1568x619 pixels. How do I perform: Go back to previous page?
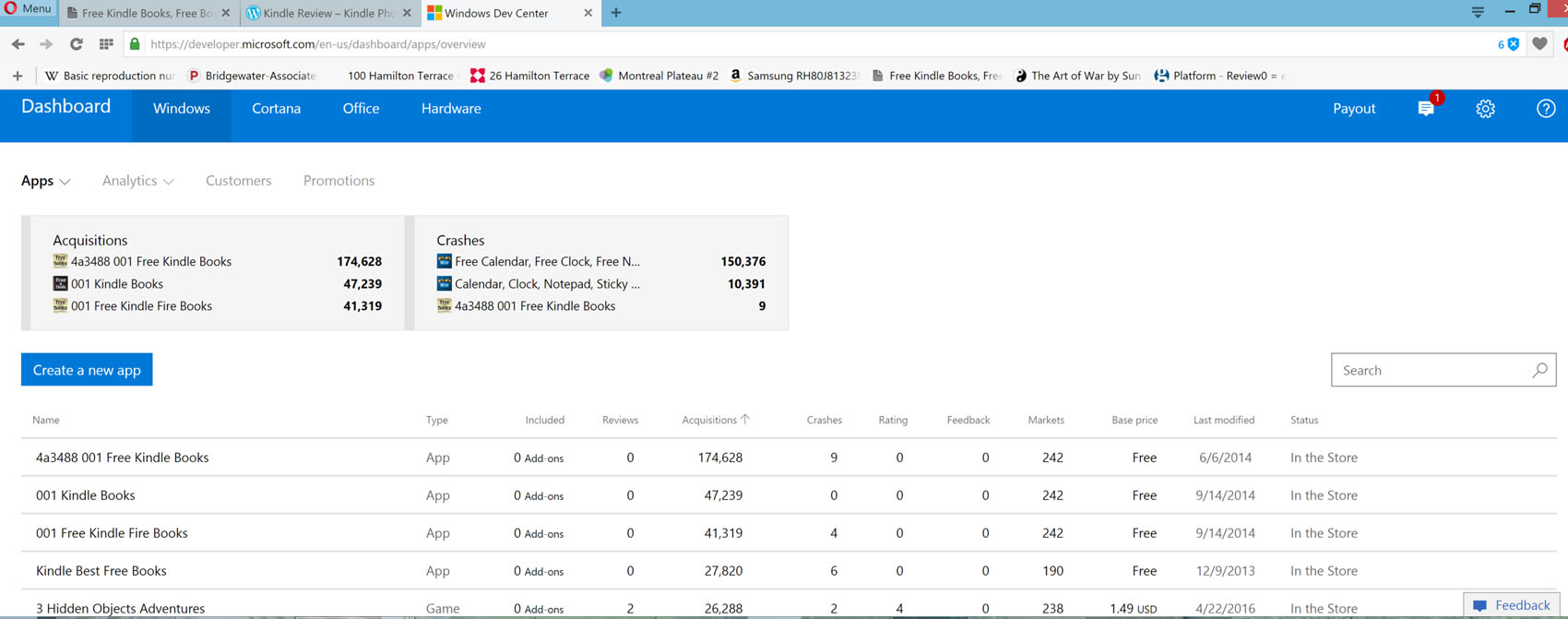click(18, 44)
